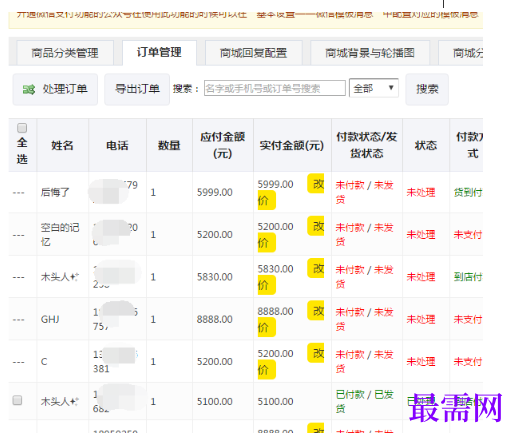Image resolution: width=521 pixels, height=439 pixels.
Task: Switch to the 商品分类管理 tab
Action: click(65, 53)
